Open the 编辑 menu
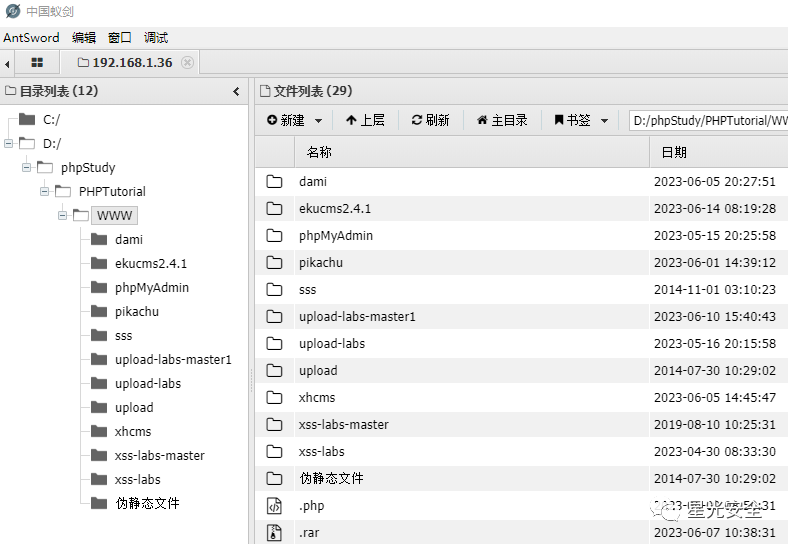 [84, 38]
